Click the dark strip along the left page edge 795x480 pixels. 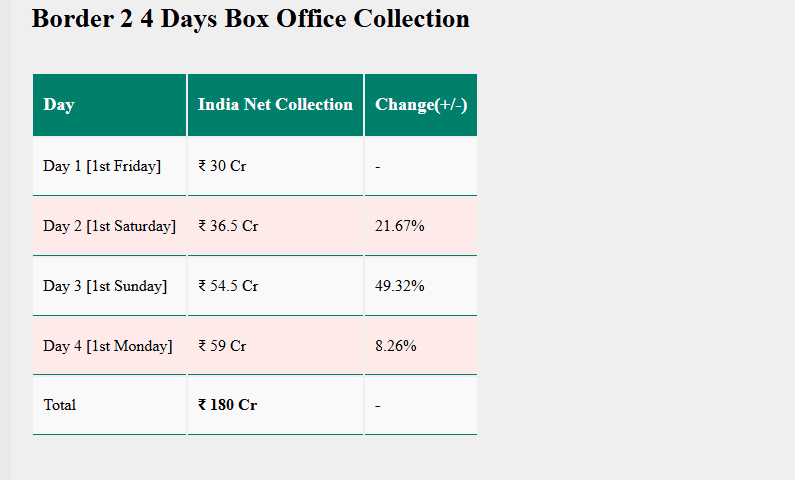tap(5, 240)
